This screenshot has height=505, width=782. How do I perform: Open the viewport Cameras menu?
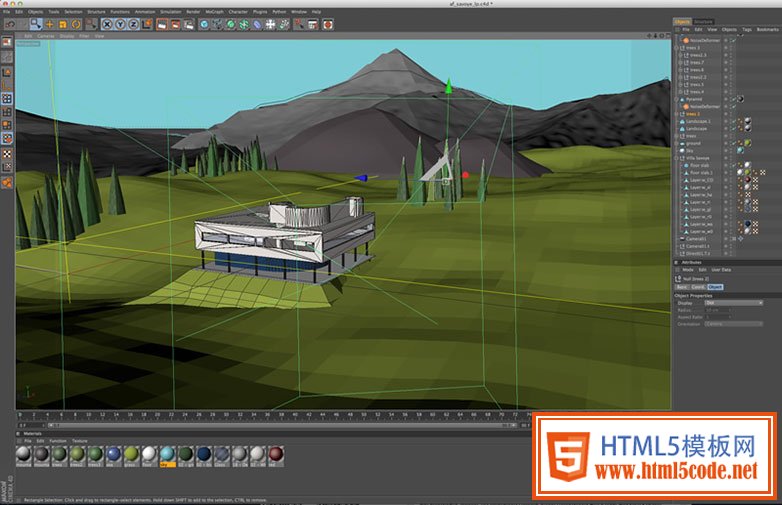point(45,36)
